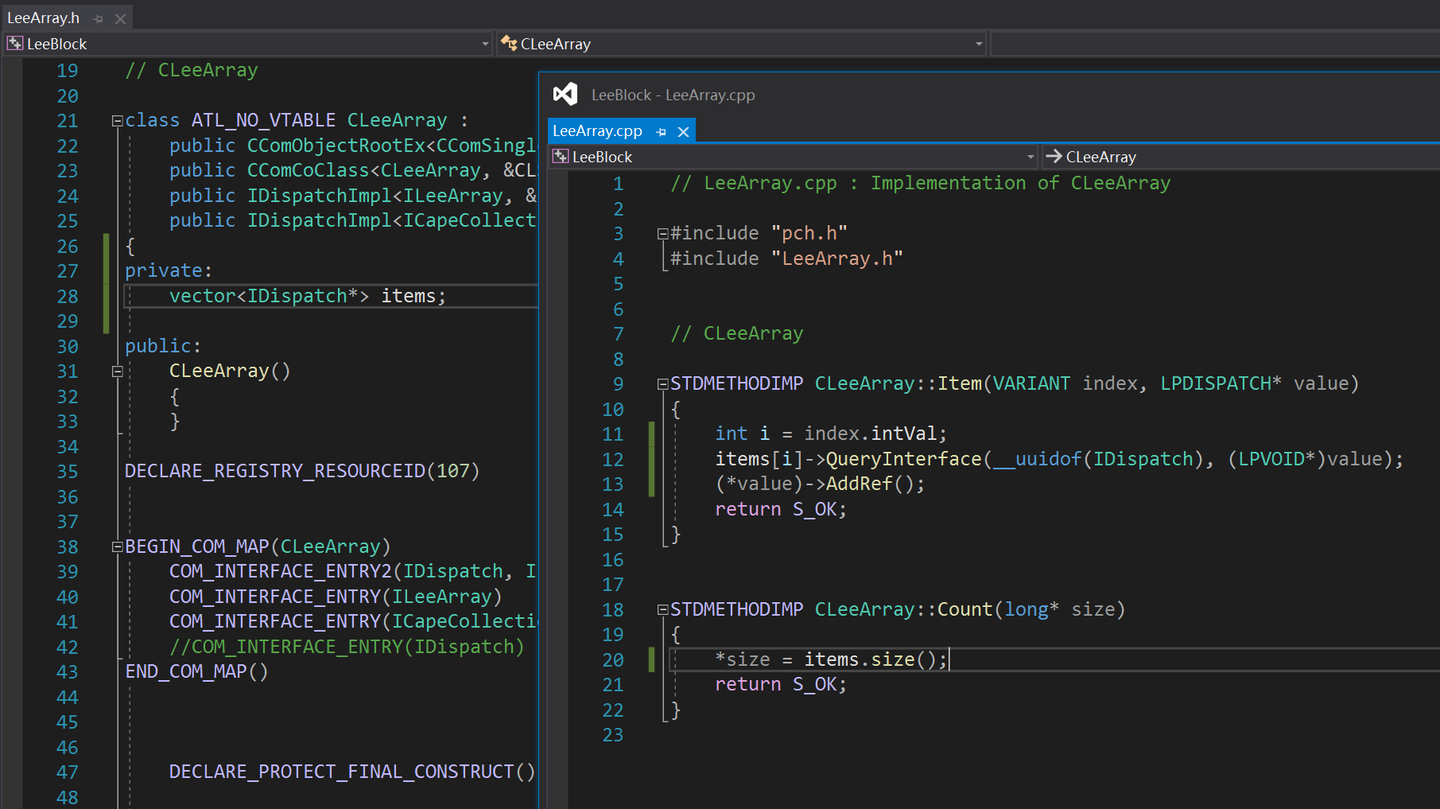Click line number 23 in LeeArray.cpp

coord(612,735)
